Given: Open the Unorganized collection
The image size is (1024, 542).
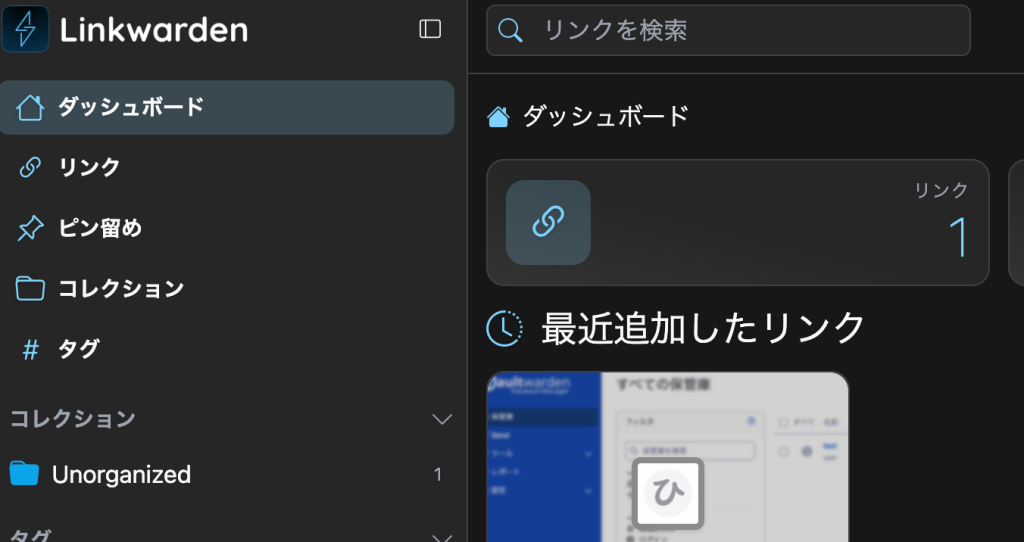Looking at the screenshot, I should [121, 474].
